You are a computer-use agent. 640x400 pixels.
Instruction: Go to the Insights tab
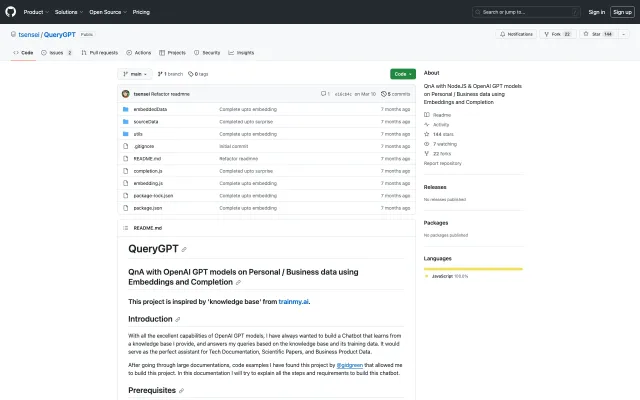coord(242,52)
